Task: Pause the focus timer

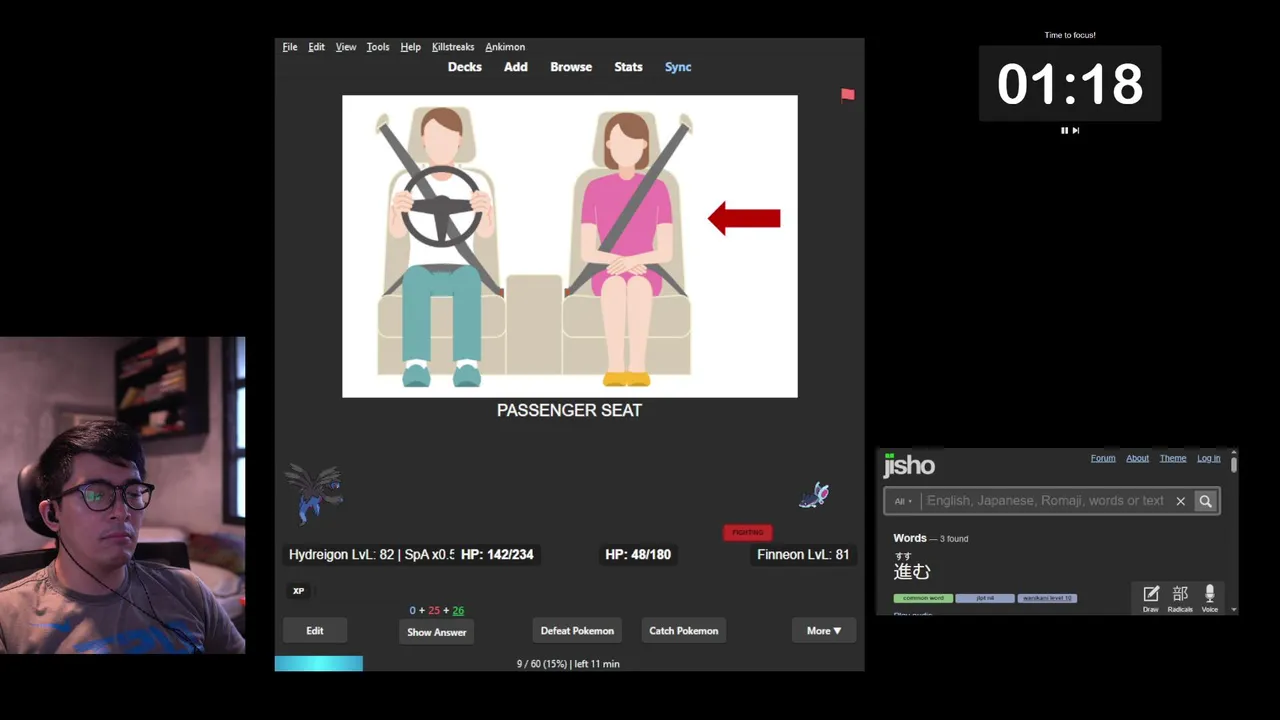Action: point(1064,130)
